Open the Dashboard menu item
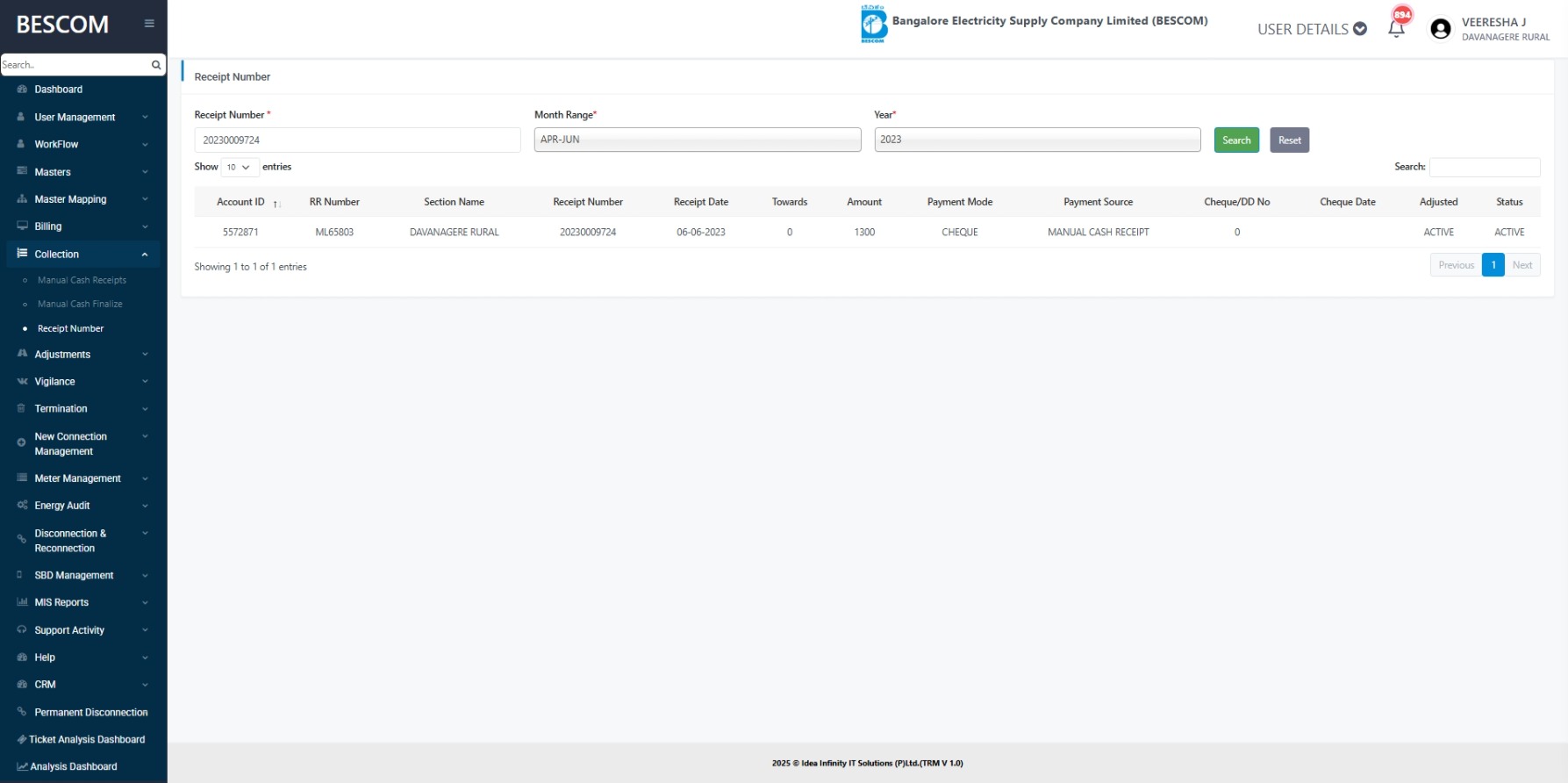 click(58, 90)
